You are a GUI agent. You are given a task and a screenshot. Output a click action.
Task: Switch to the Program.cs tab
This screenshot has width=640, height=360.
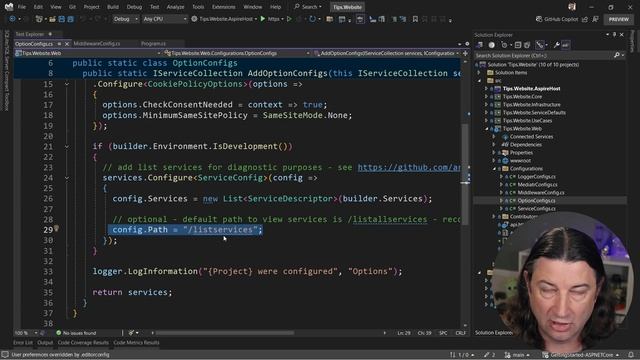(x=153, y=44)
